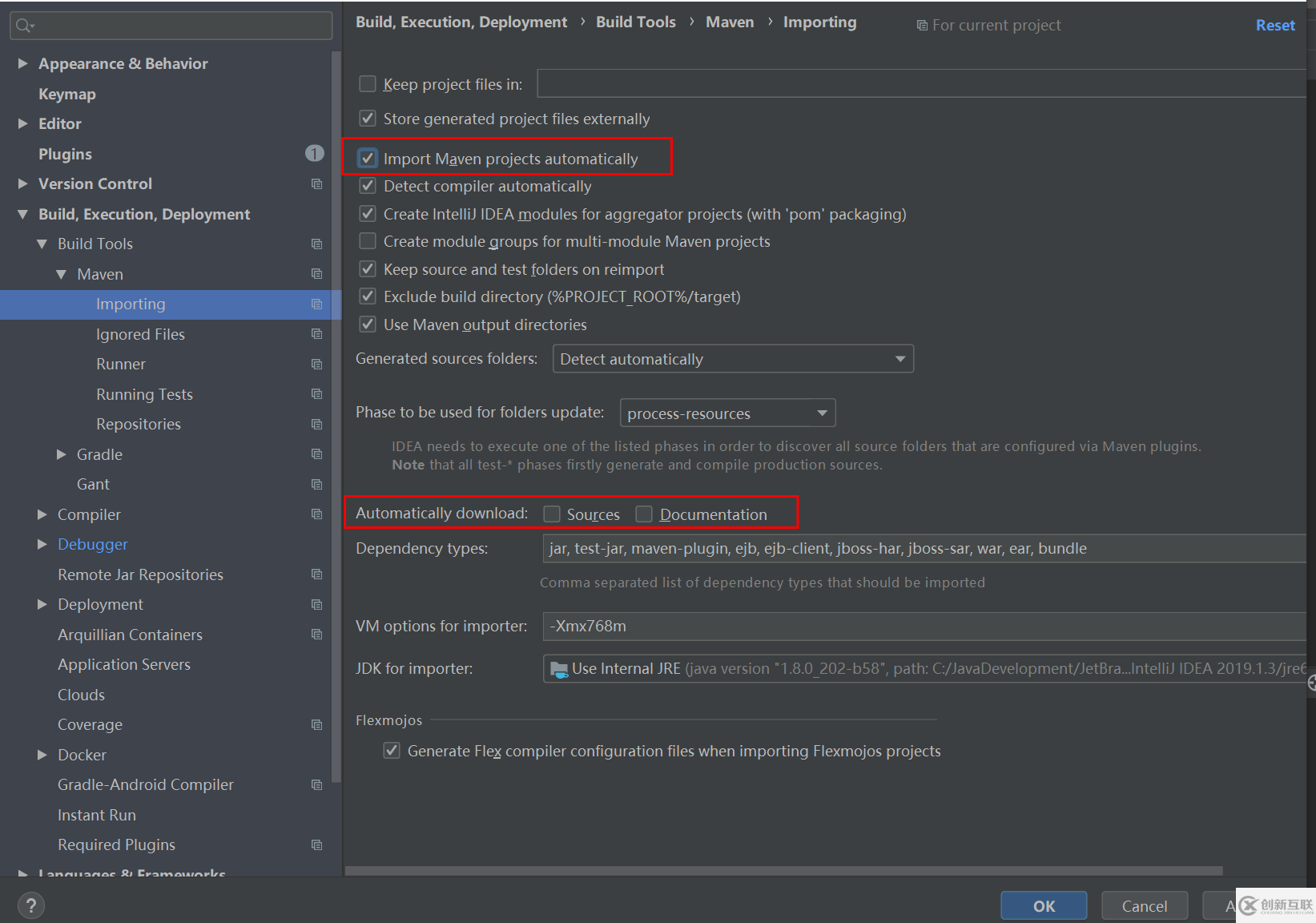Open the Keymap settings page
The image size is (1316, 923).
pos(67,94)
